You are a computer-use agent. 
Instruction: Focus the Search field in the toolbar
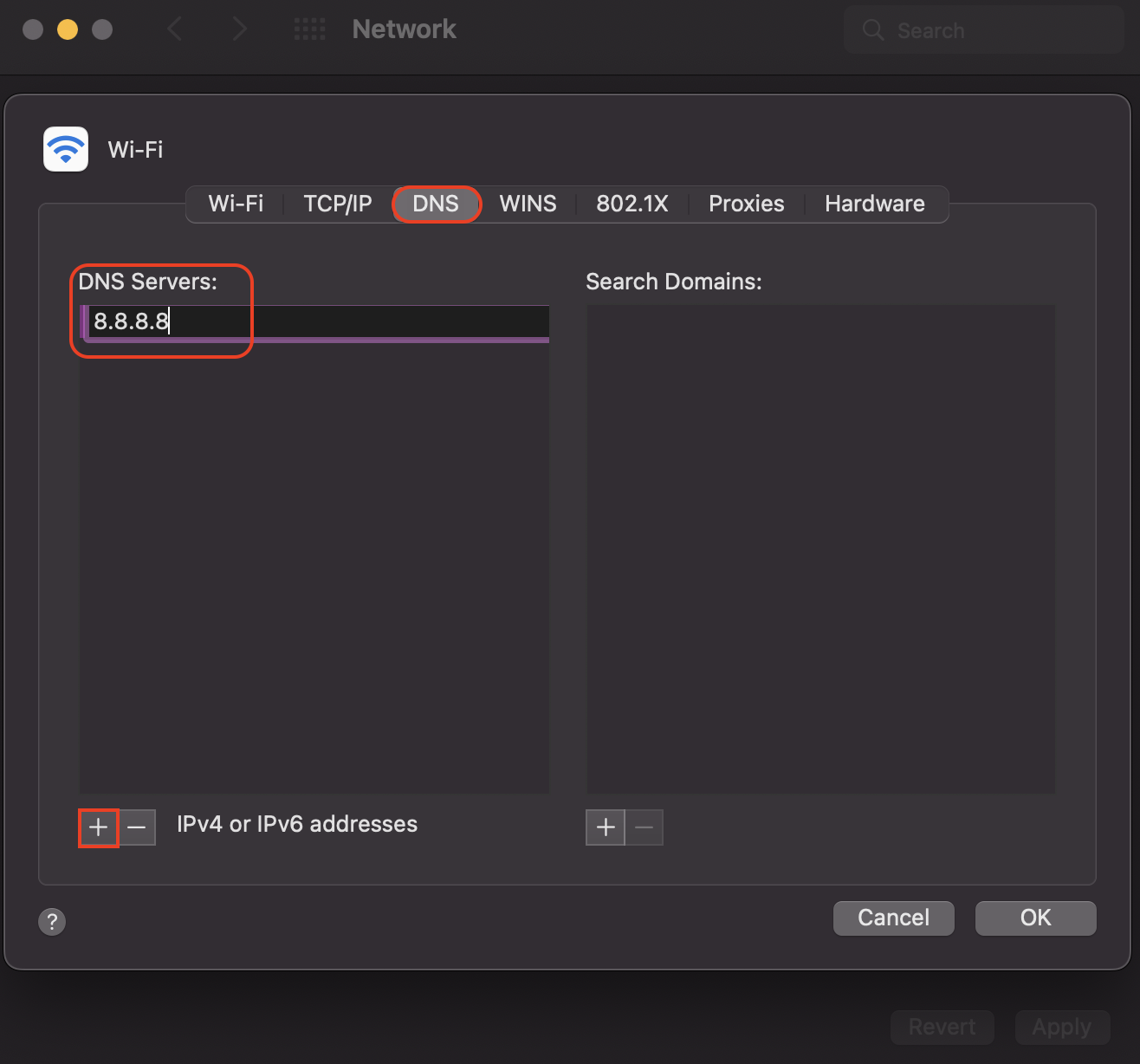(x=984, y=30)
